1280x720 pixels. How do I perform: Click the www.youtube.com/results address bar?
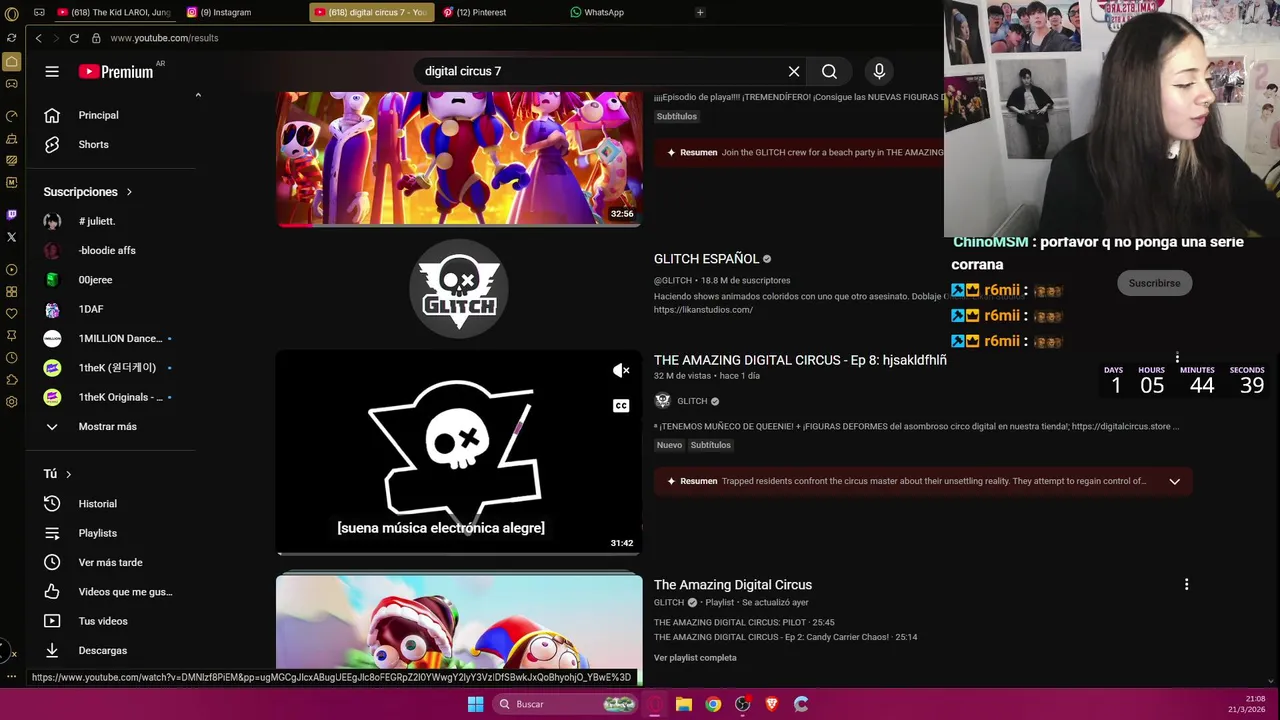(164, 38)
